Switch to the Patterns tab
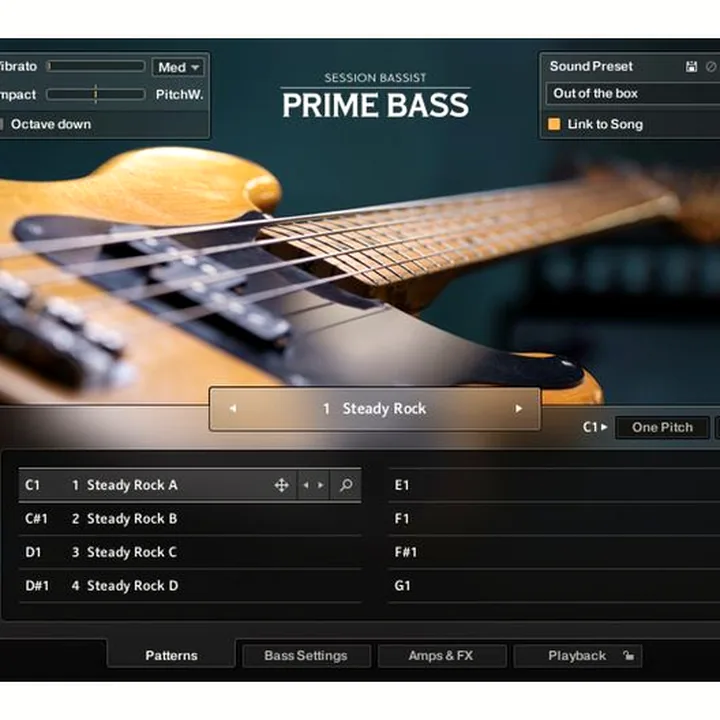Screen dimensions: 720x720 point(171,655)
